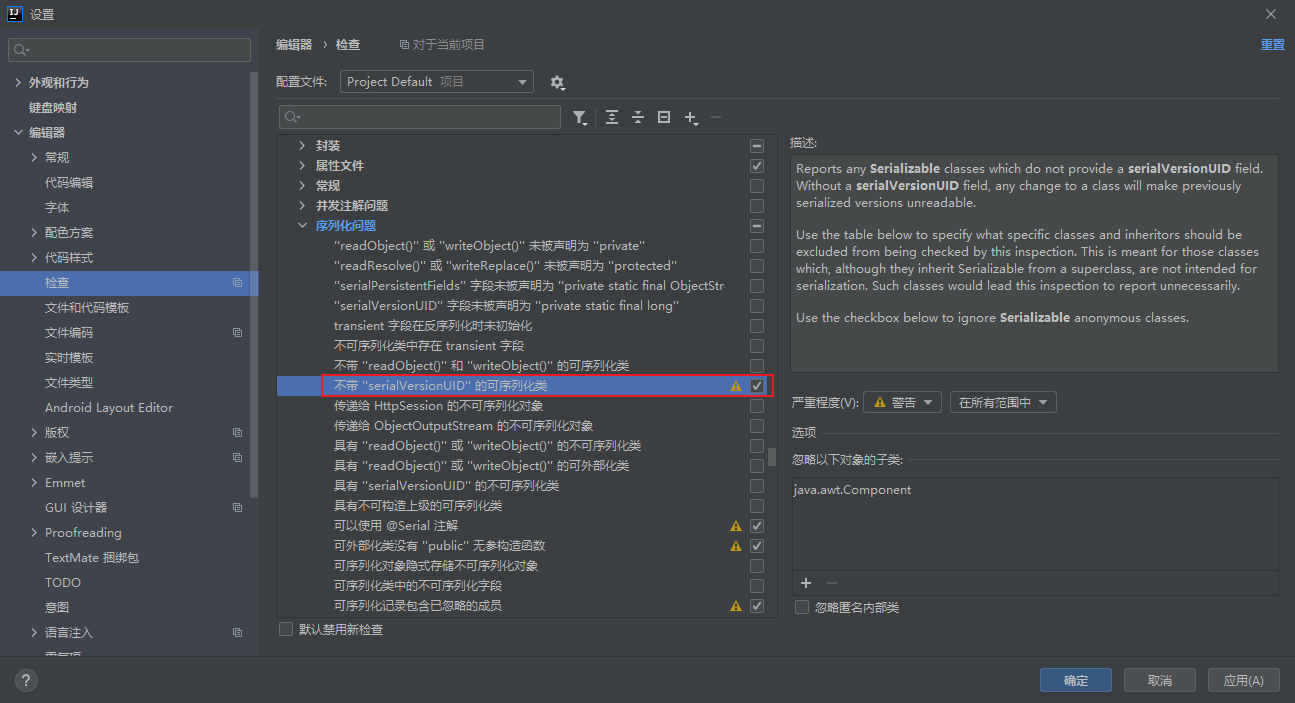Open the profile settings gear icon
Image resolution: width=1295 pixels, height=703 pixels.
point(557,81)
